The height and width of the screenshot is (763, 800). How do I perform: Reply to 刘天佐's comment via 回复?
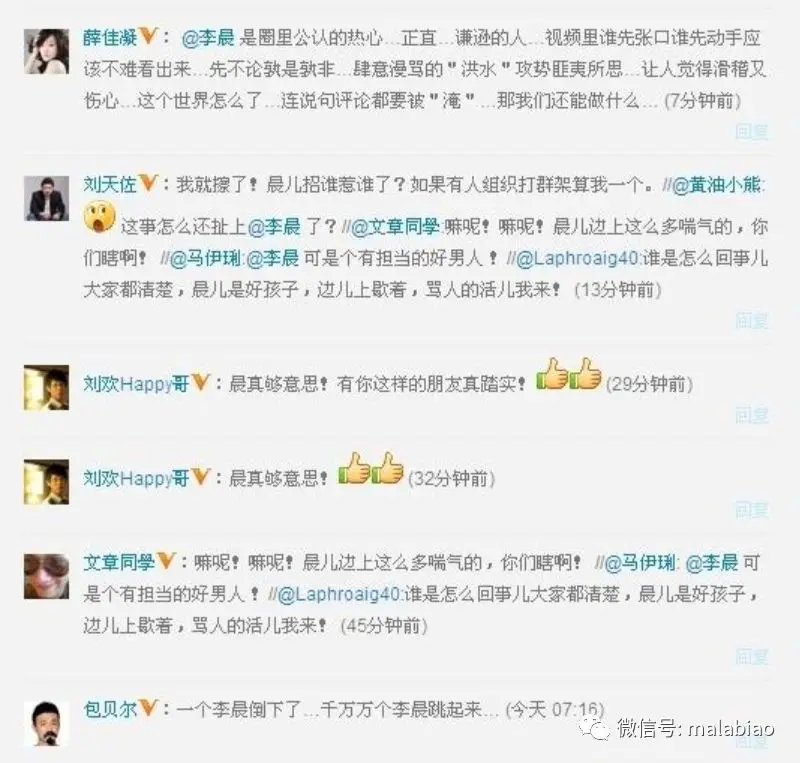coord(752,321)
